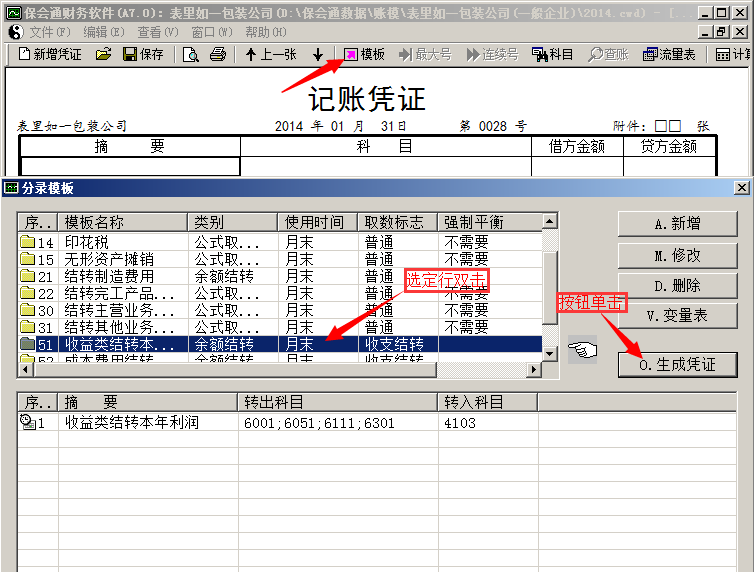The width and height of the screenshot is (754, 572).
Task: Open the 流量表 tool
Action: 669,54
